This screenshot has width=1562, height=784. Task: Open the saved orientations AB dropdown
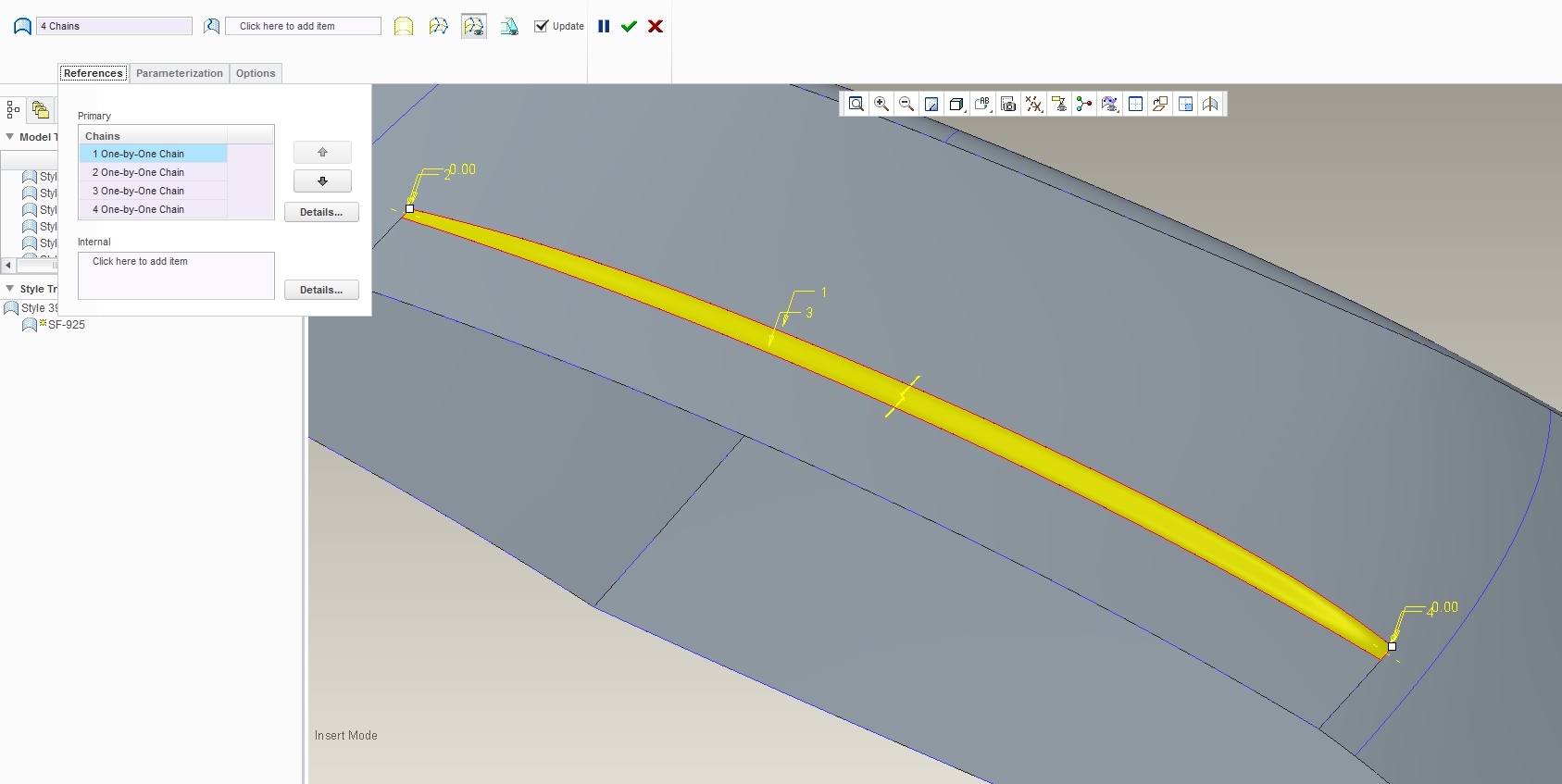tap(982, 104)
